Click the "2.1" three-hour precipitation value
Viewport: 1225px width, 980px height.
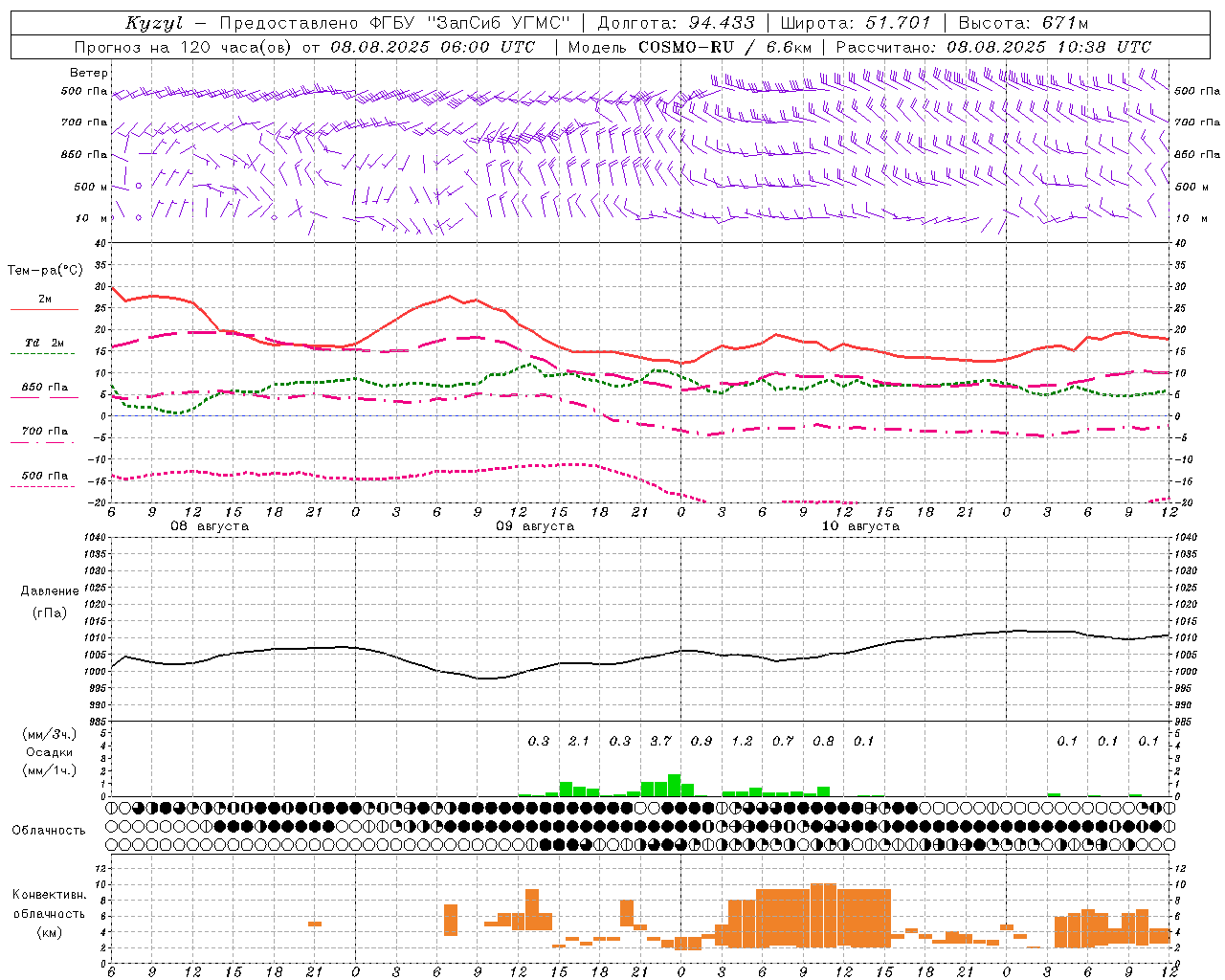tap(579, 741)
